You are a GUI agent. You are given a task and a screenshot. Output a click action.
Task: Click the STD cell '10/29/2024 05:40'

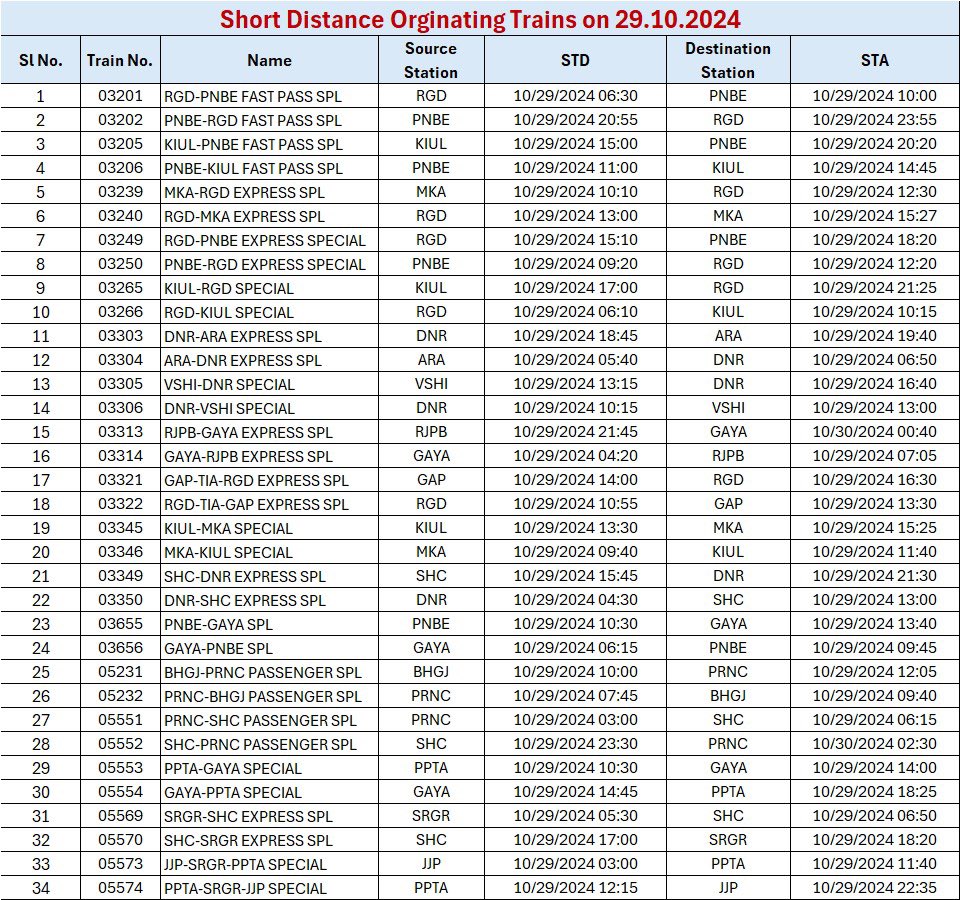tap(575, 360)
